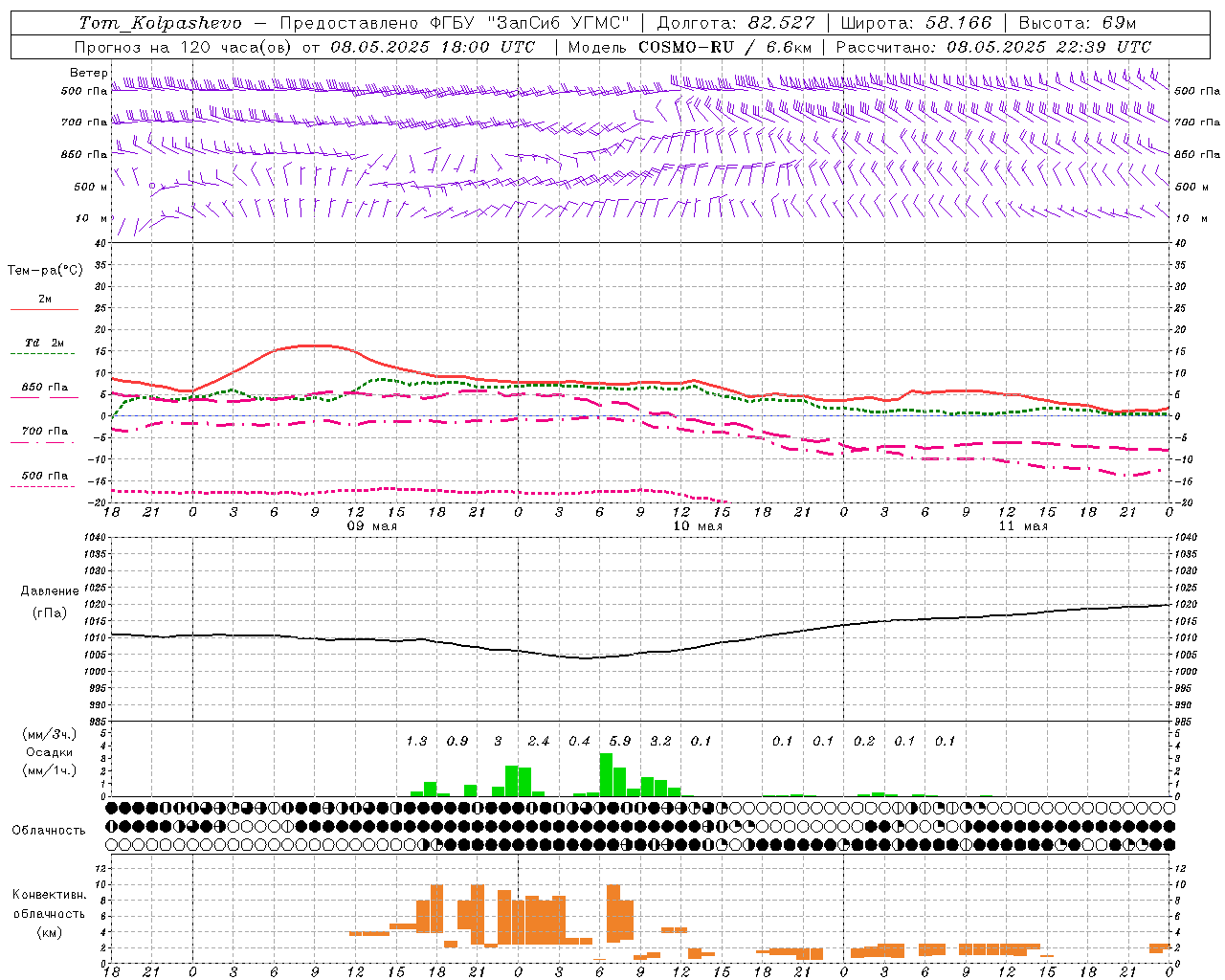
Task: Click the 'ЗапСиб УГМС' provider text
Action: 558,23
